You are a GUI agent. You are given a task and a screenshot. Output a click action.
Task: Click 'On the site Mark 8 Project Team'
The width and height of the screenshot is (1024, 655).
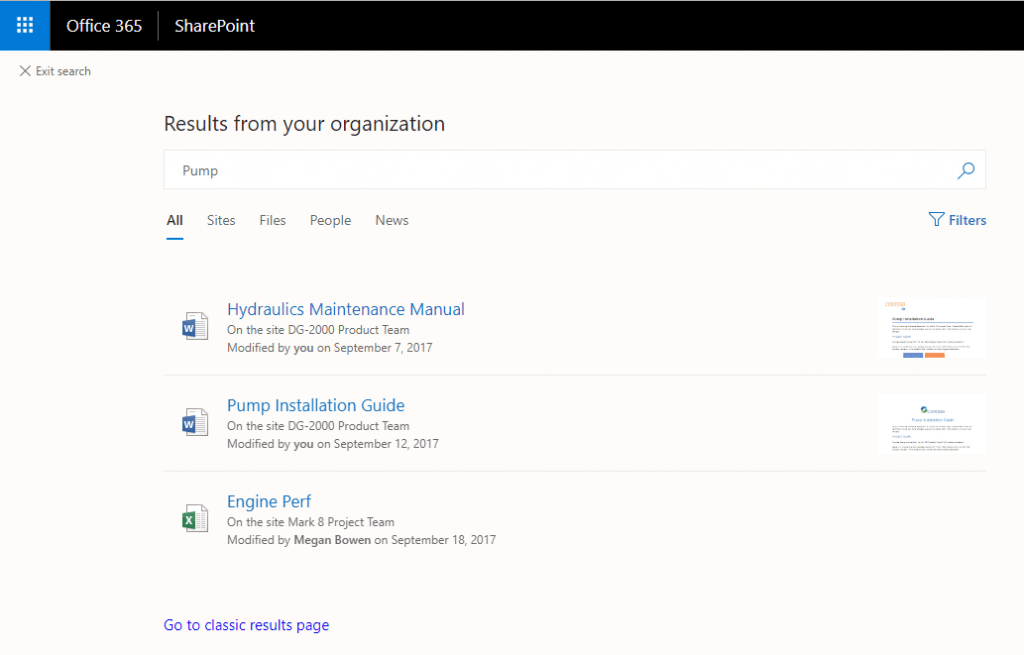pyautogui.click(x=310, y=522)
